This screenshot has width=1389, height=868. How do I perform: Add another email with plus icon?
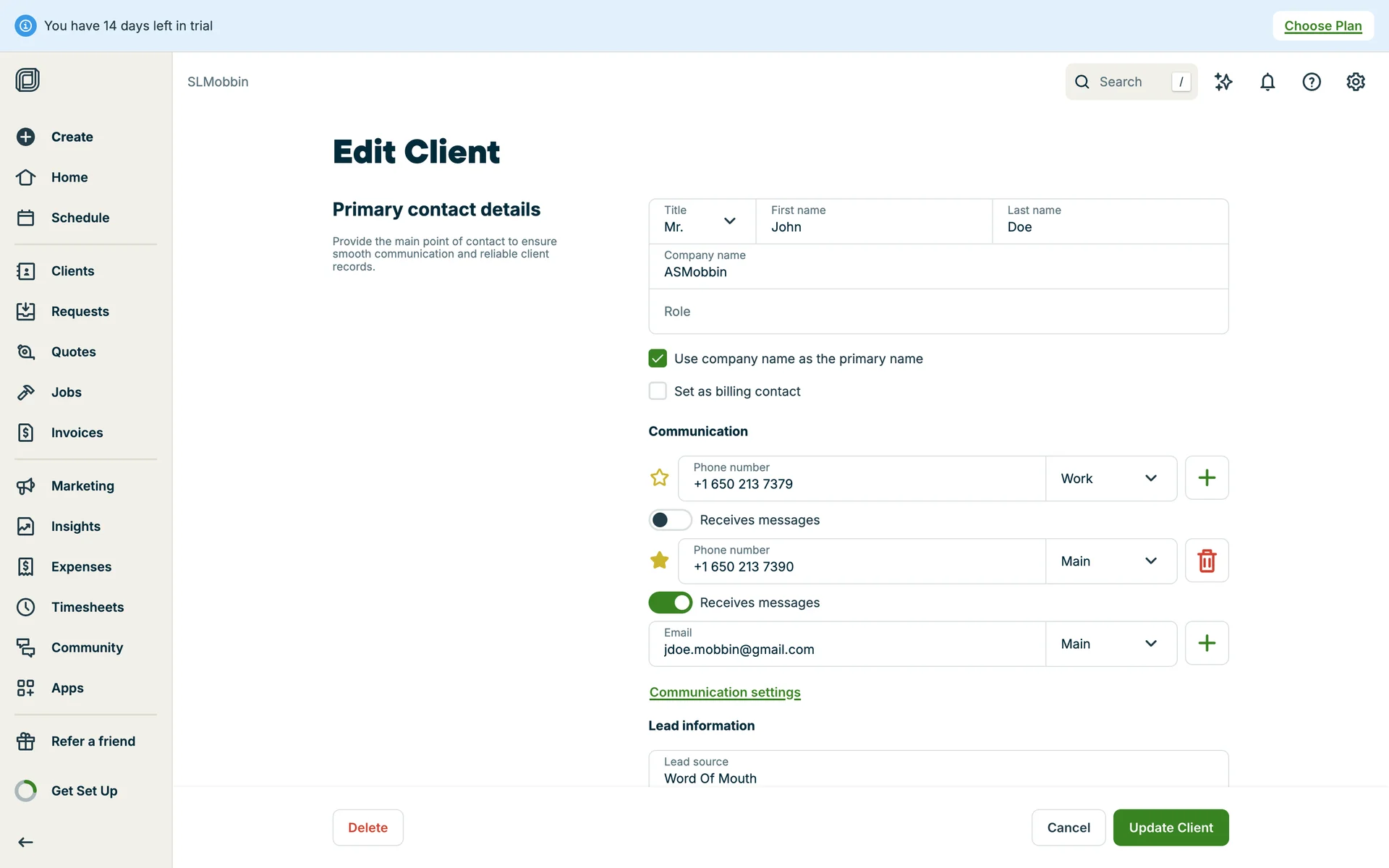point(1207,643)
